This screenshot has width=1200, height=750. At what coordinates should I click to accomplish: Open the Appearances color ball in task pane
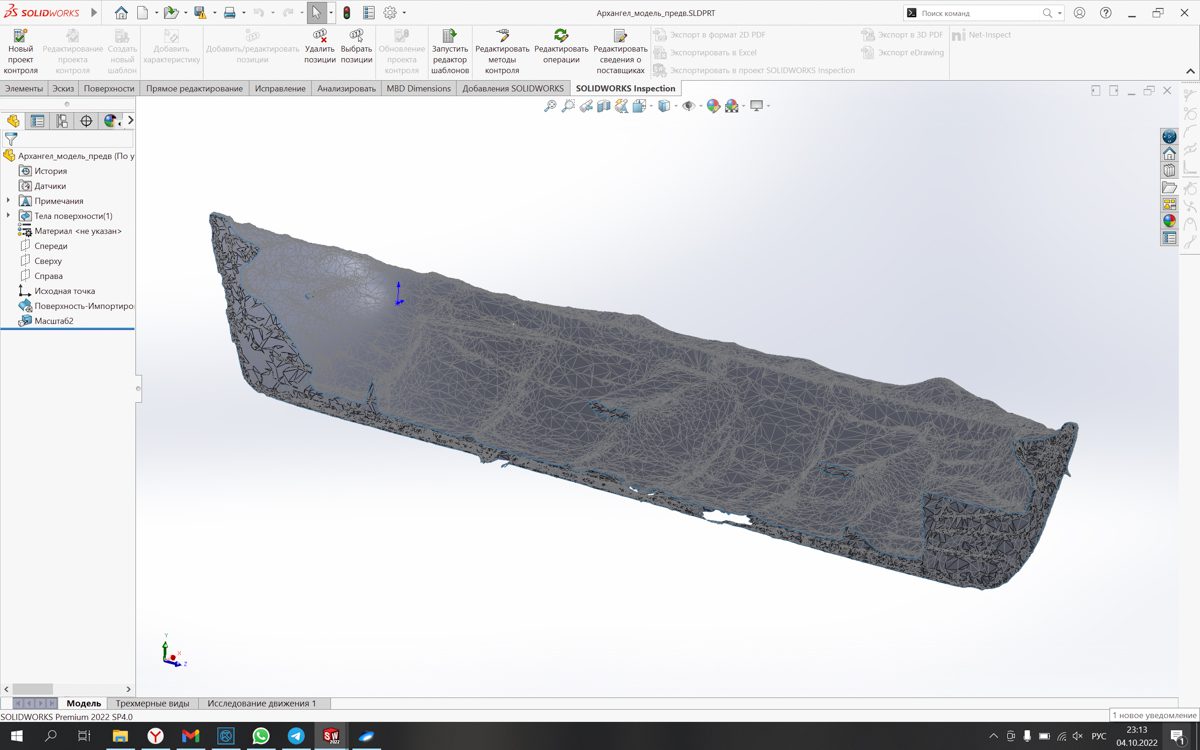pyautogui.click(x=1169, y=221)
